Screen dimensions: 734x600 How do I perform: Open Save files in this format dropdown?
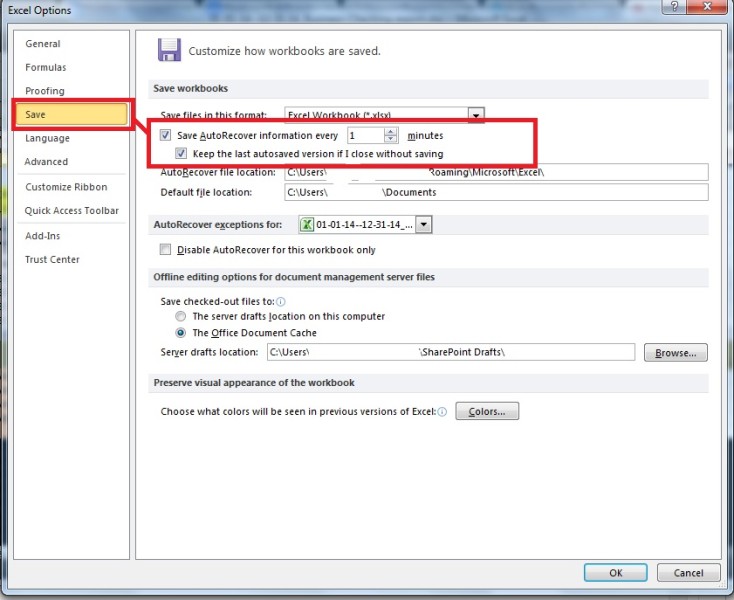coord(476,114)
